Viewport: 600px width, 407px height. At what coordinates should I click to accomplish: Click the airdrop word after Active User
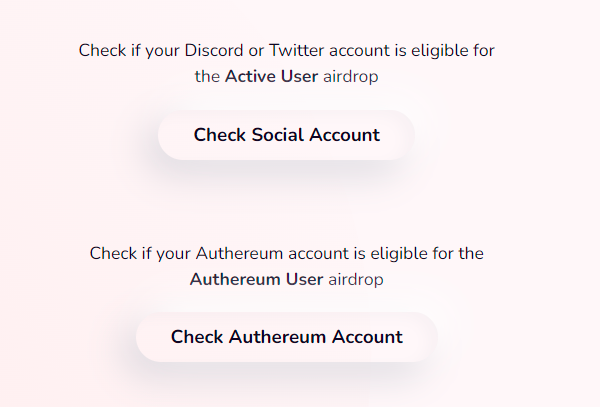coord(351,77)
